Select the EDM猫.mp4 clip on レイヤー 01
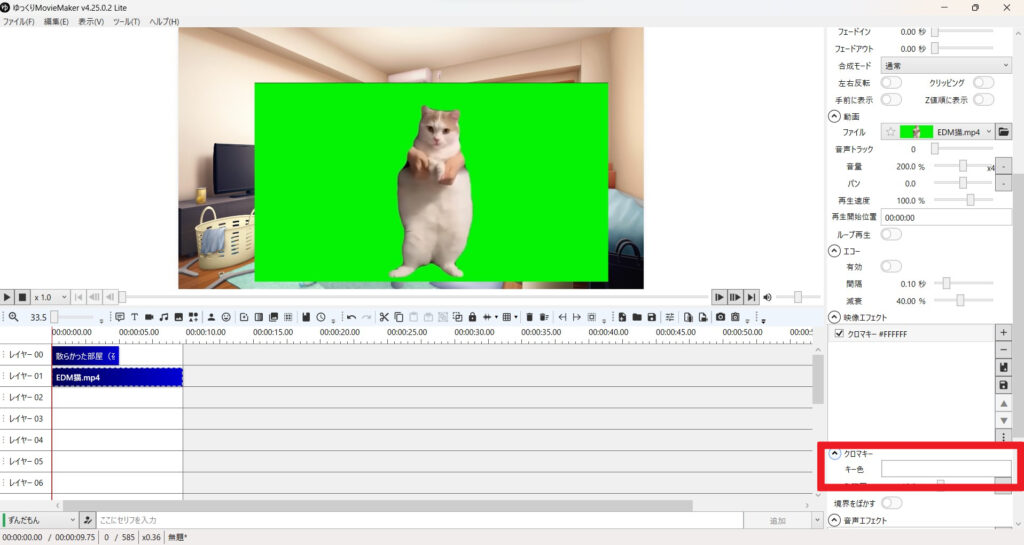 [117, 377]
